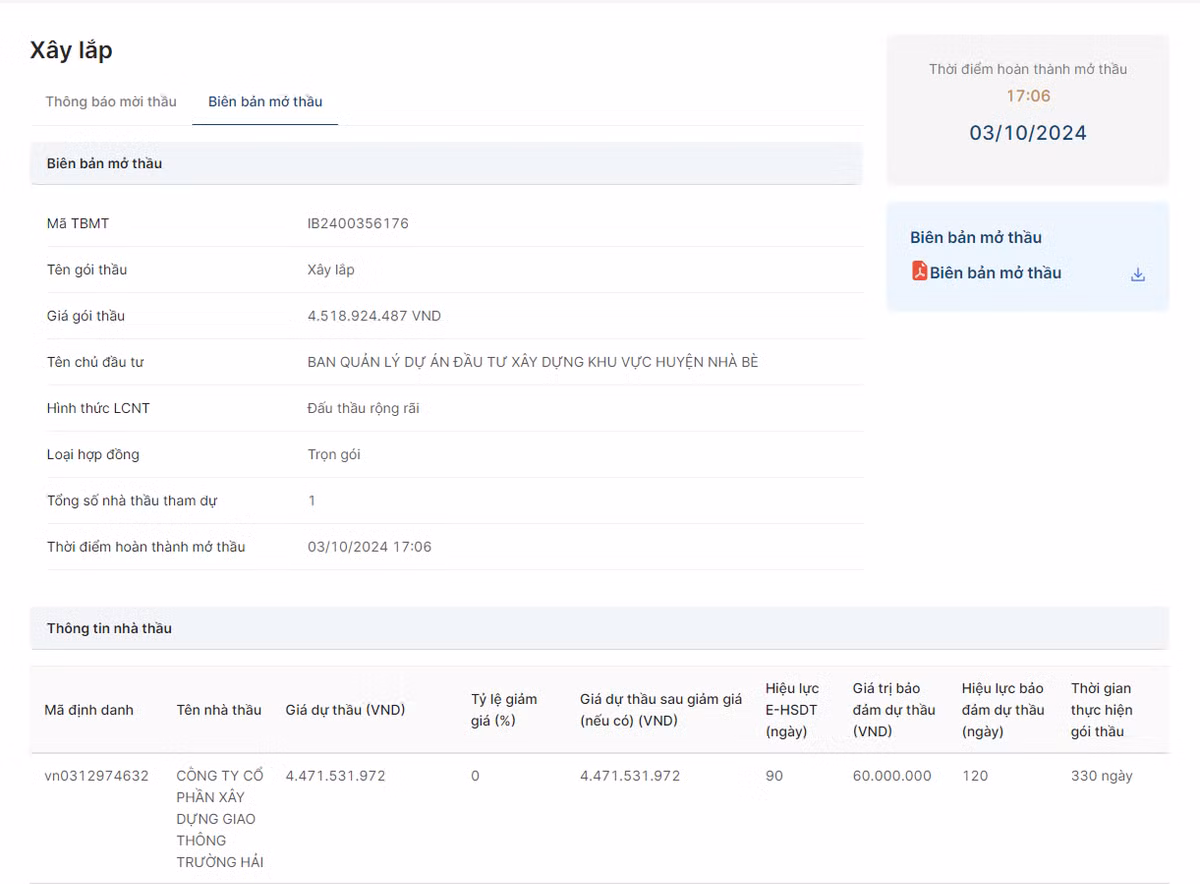The width and height of the screenshot is (1200, 884).
Task: Click the Xây lắp page heading
Action: (71, 50)
